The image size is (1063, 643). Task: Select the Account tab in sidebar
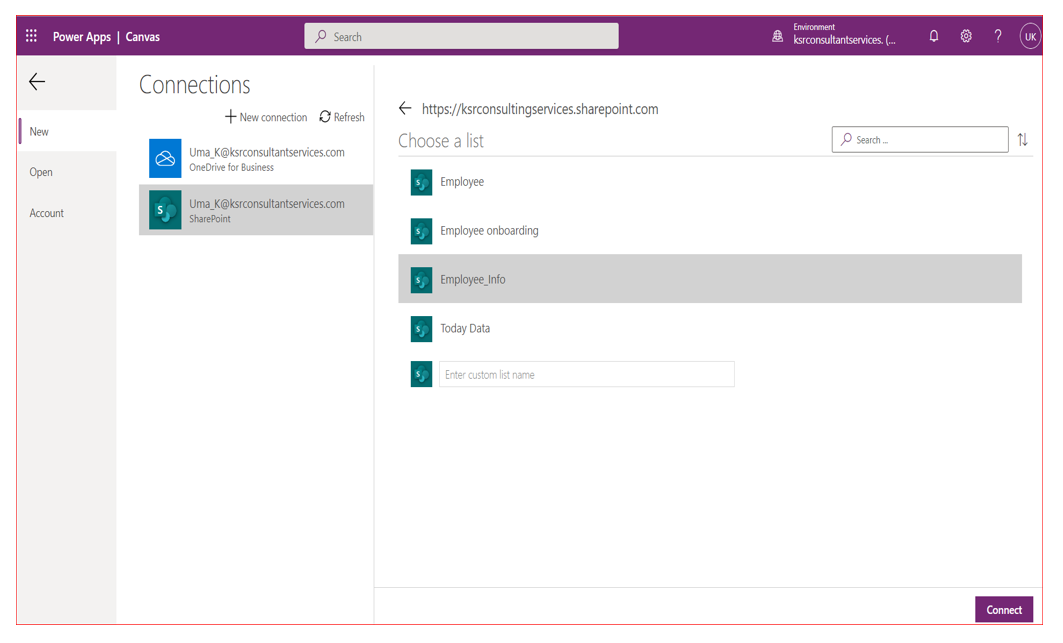coord(66,212)
